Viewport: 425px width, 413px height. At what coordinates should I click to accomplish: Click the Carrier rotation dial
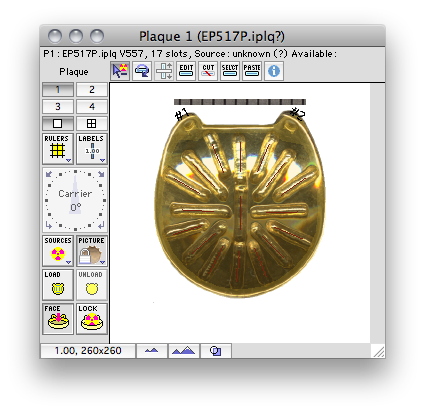coord(75,200)
